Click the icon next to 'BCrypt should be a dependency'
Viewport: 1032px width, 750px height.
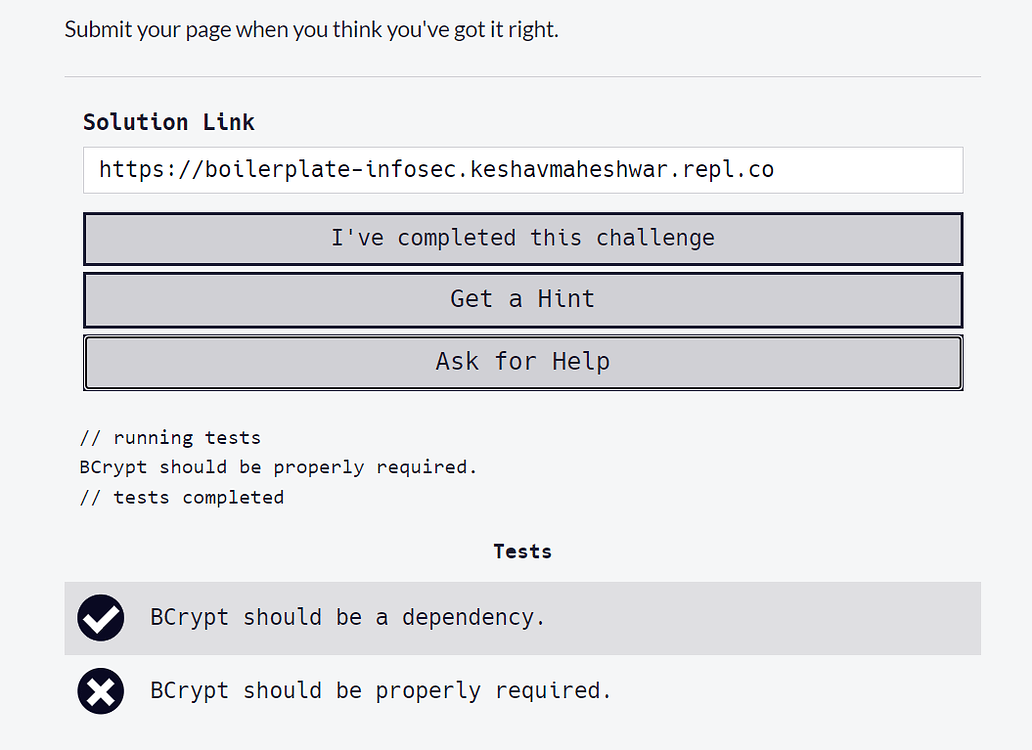click(100, 618)
